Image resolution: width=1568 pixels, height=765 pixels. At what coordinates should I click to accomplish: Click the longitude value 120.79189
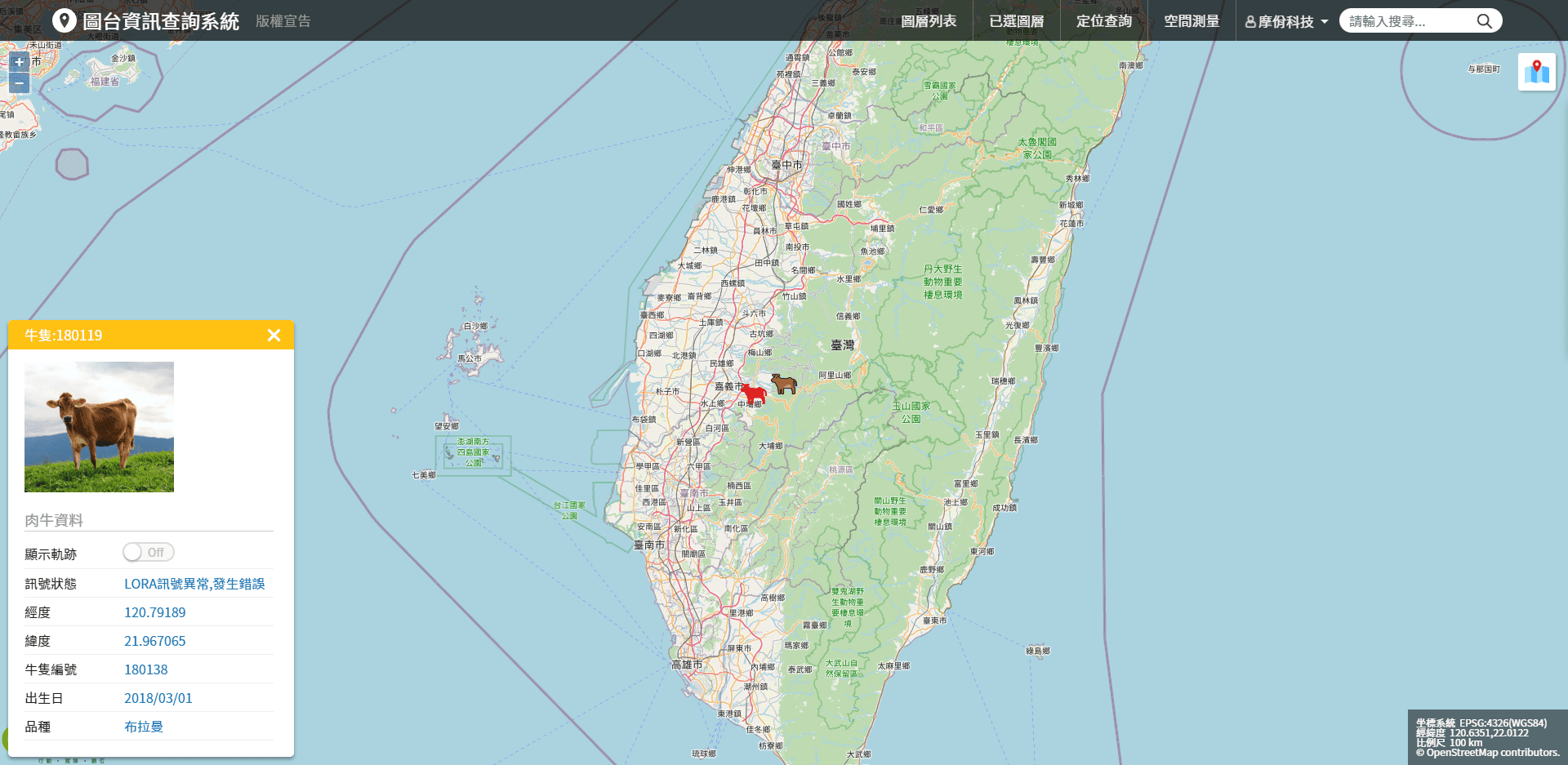point(154,612)
